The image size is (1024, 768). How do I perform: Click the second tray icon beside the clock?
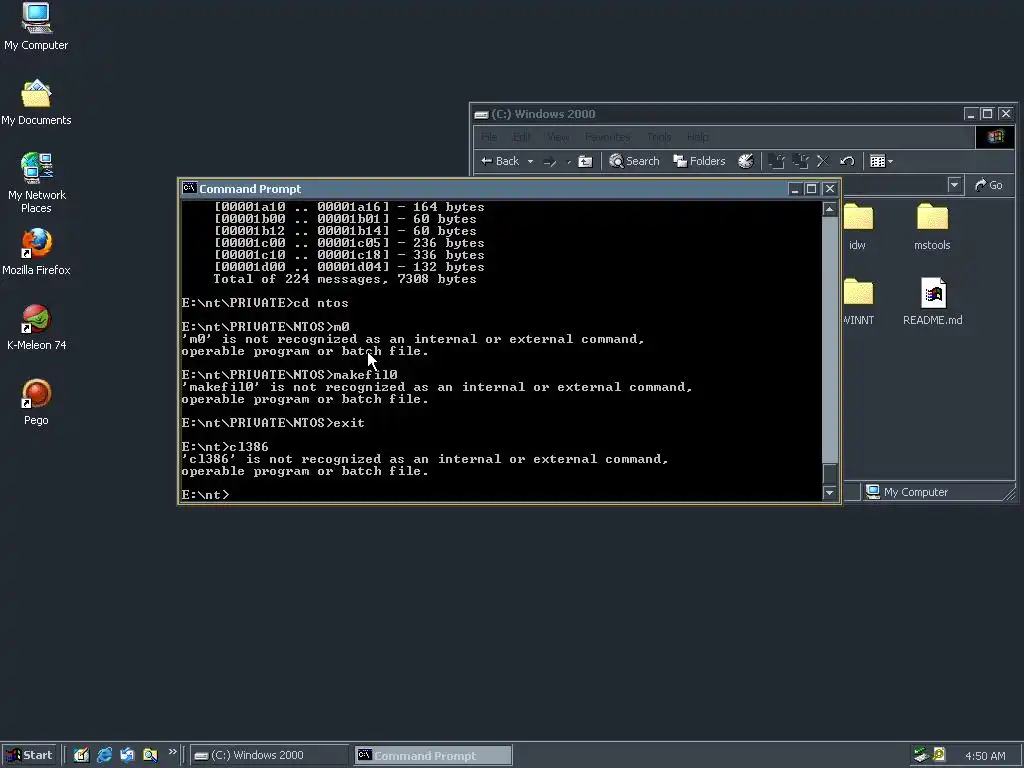pos(938,755)
